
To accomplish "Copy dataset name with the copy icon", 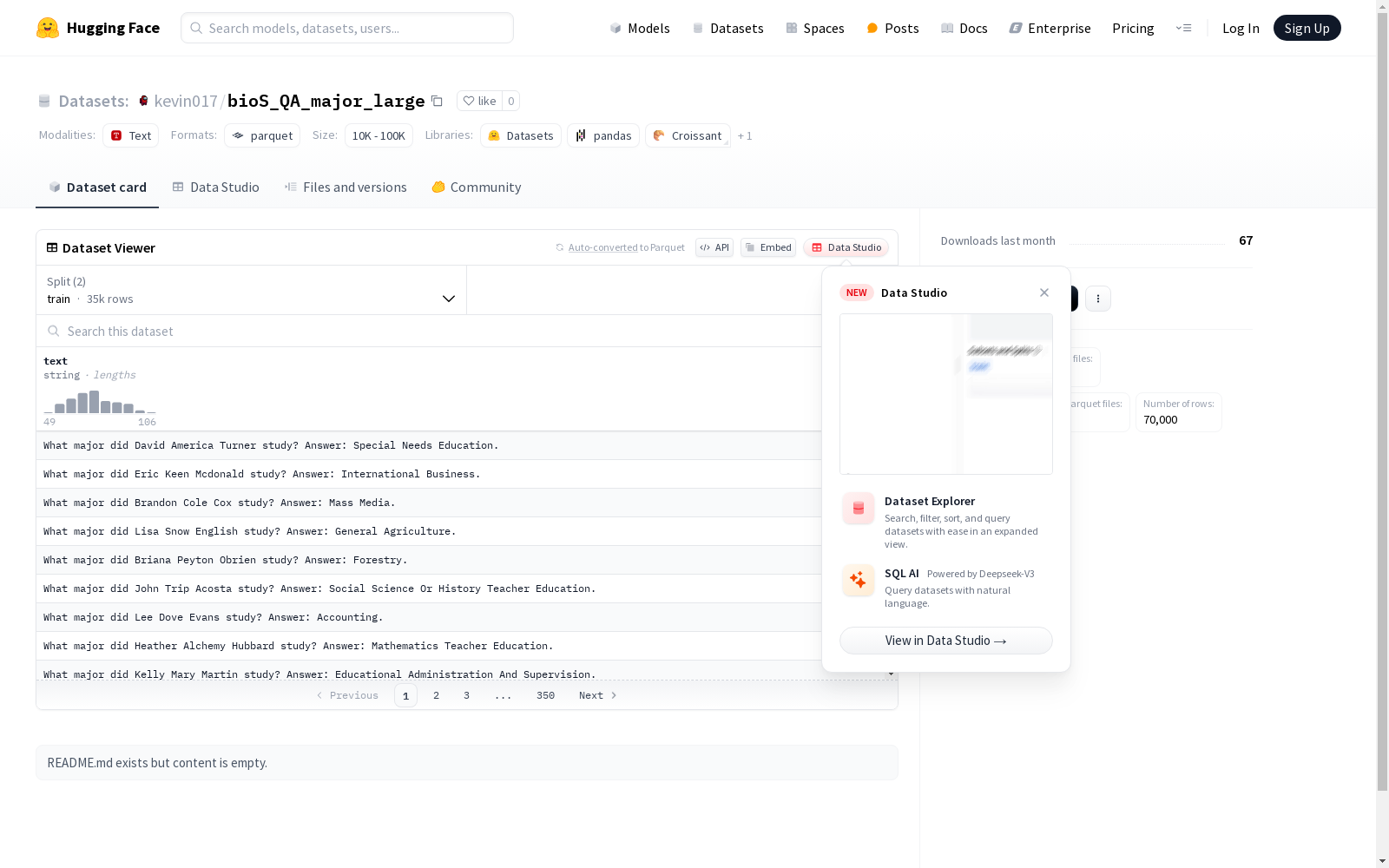I will pos(437,101).
